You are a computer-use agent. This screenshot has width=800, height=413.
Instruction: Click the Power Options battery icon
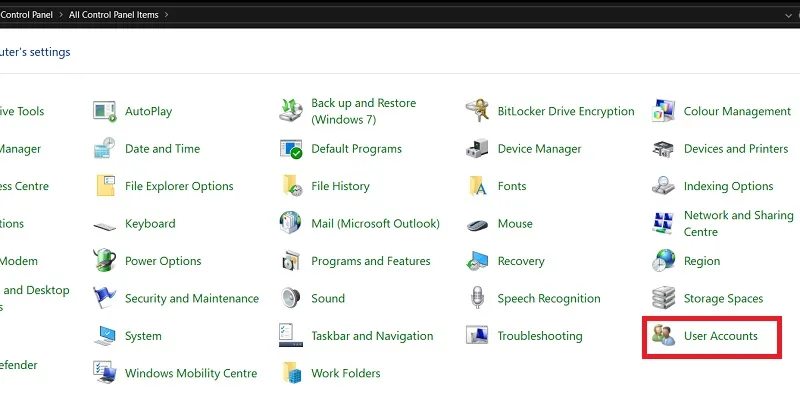105,261
